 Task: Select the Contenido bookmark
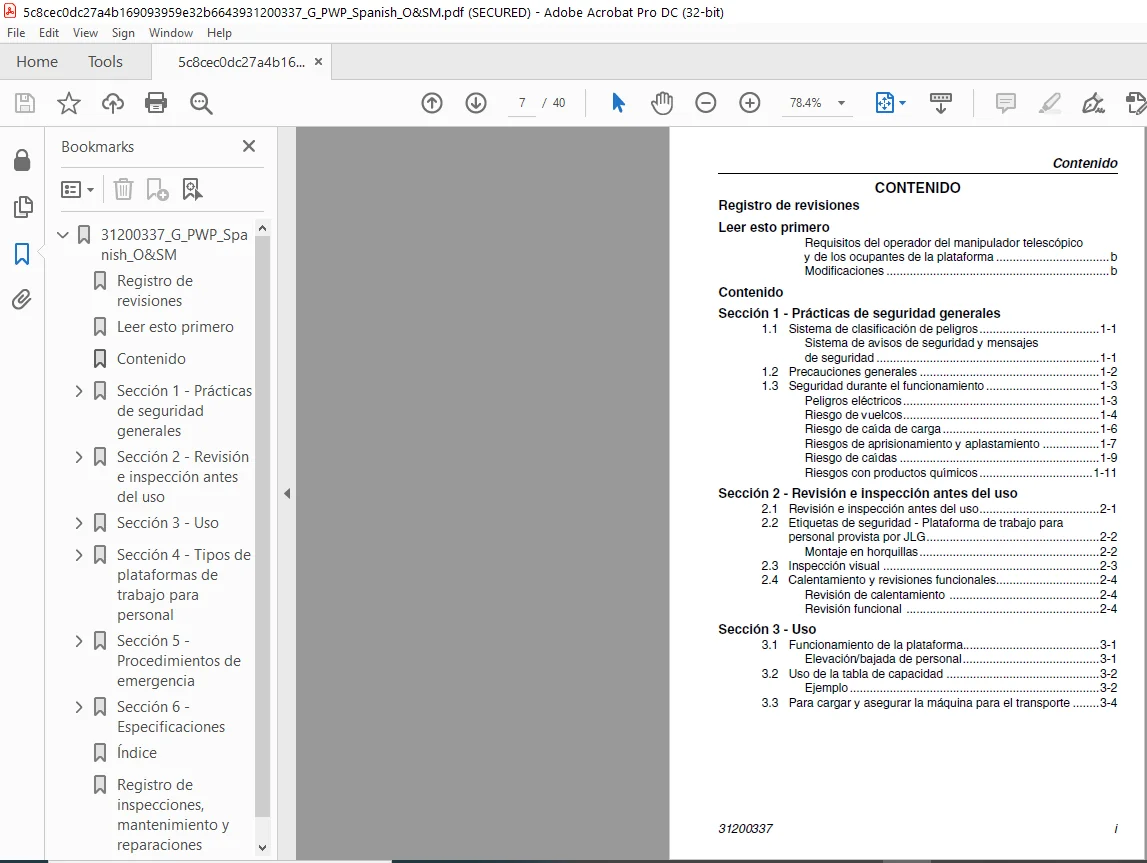point(151,359)
